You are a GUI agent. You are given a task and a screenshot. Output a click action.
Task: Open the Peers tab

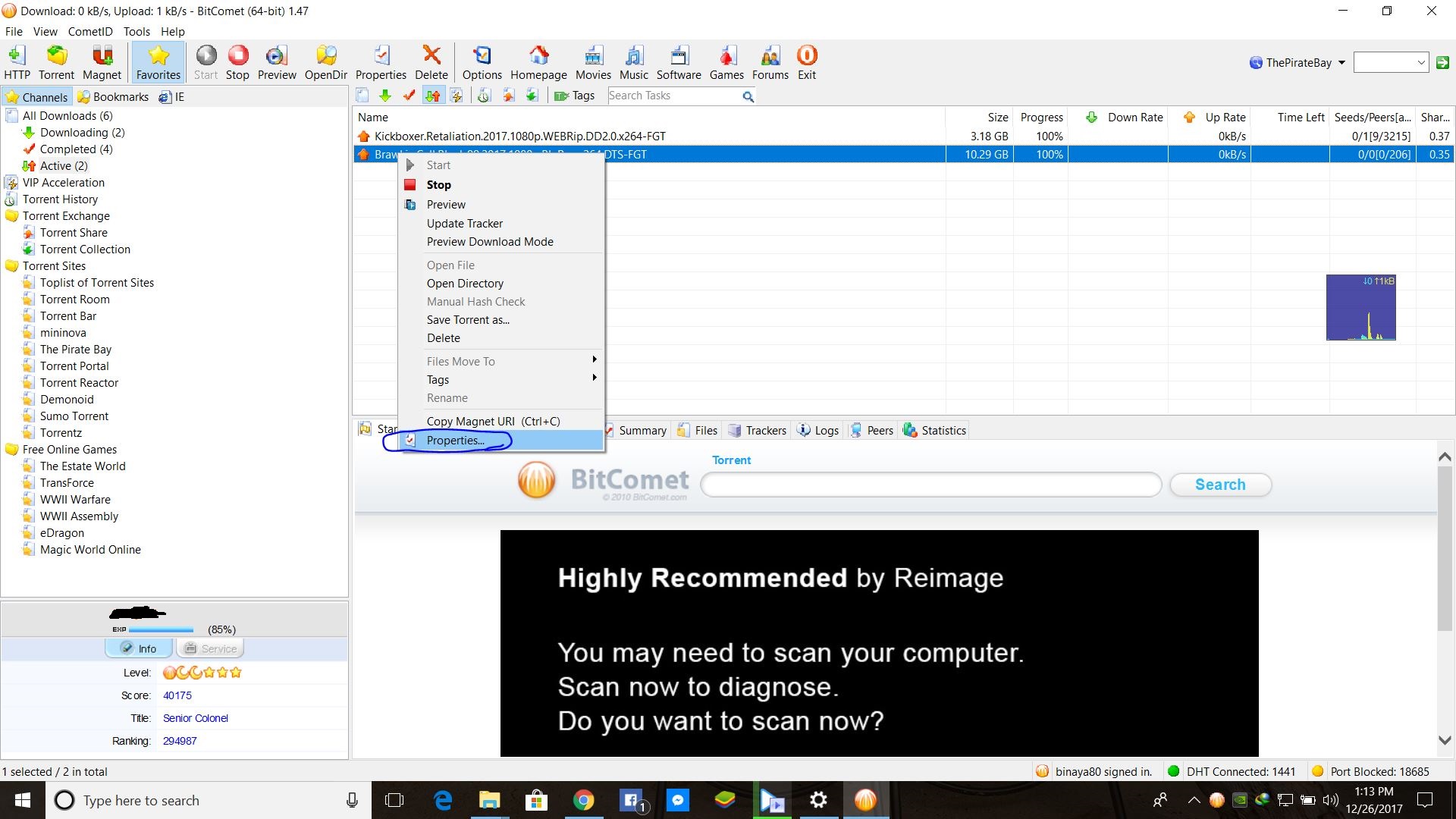coord(872,431)
